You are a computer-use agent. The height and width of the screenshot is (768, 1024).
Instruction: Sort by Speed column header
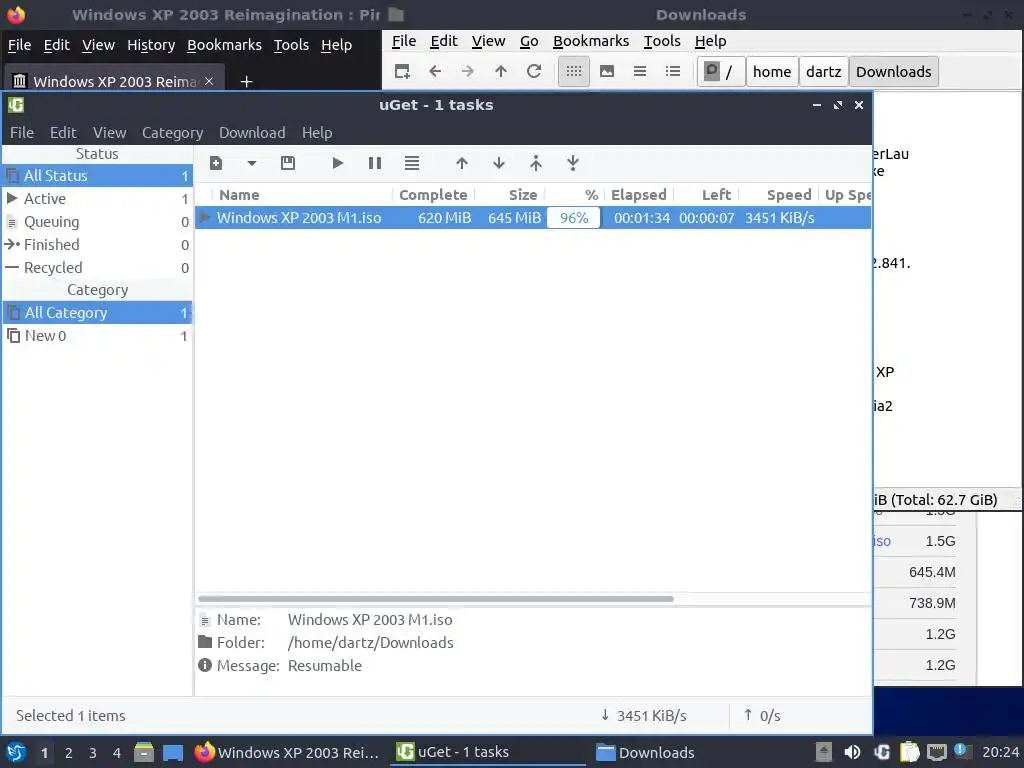778,195
